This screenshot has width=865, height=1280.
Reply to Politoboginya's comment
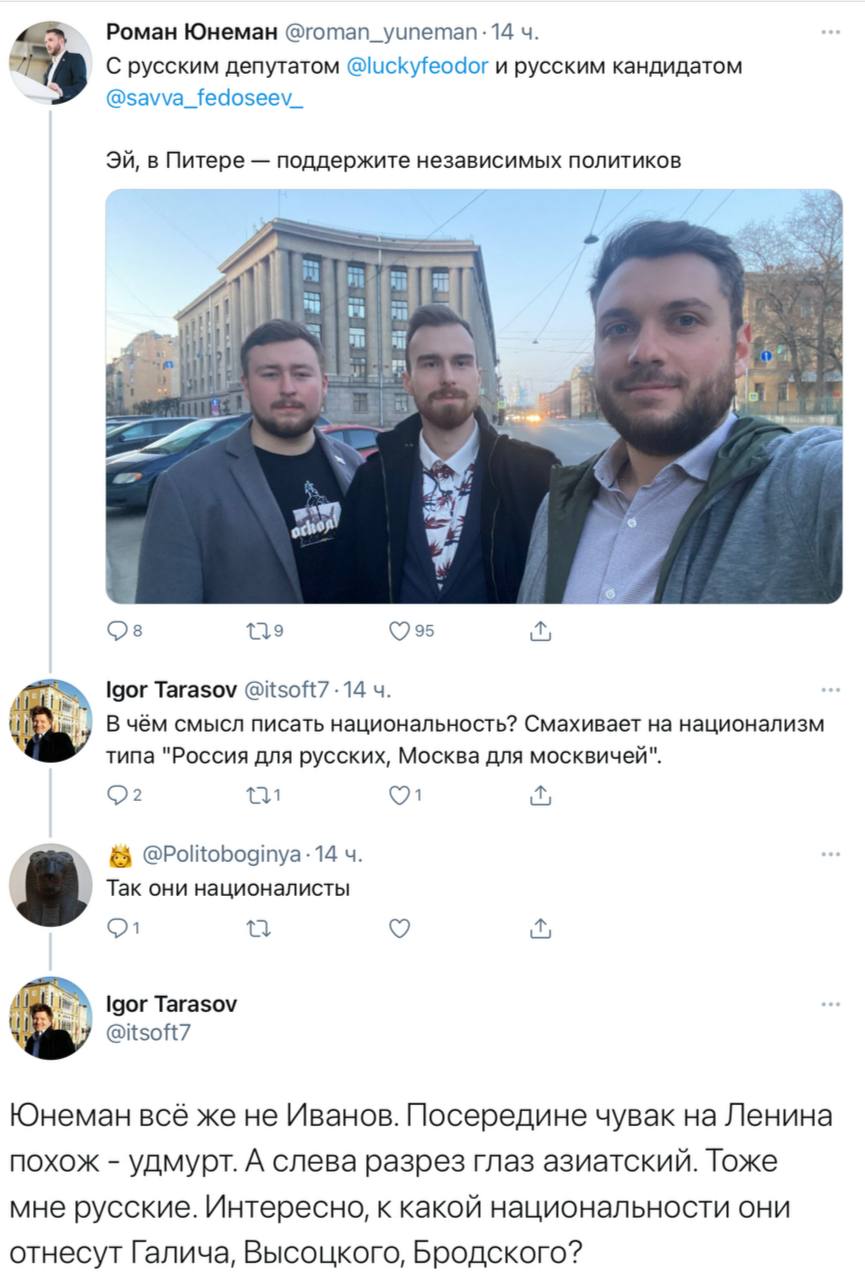(116, 929)
